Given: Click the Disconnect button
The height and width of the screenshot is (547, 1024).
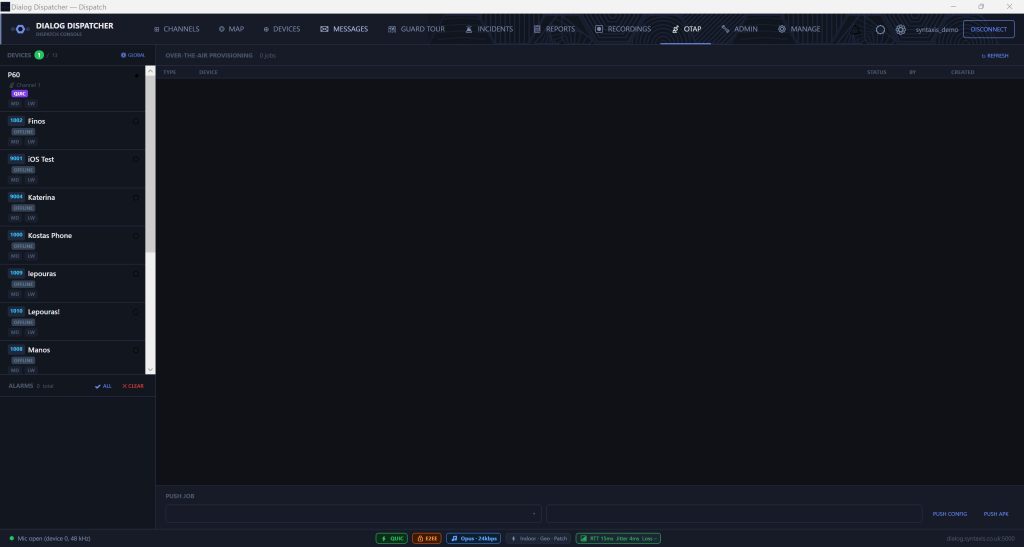Looking at the screenshot, I should tap(989, 29).
